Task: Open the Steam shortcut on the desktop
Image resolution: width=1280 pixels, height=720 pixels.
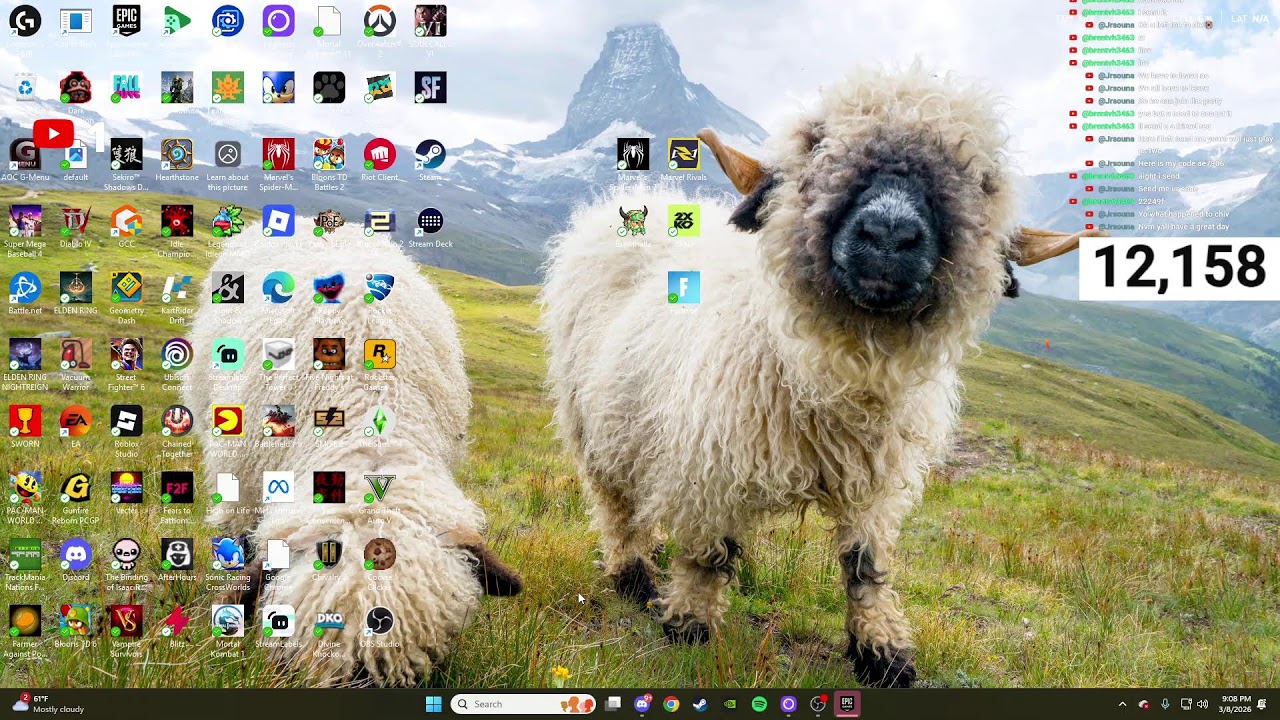Action: (x=430, y=161)
